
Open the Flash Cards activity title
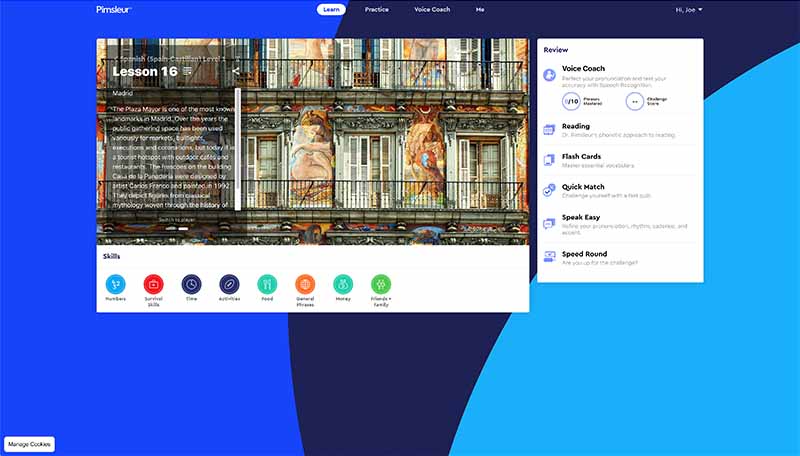tap(581, 157)
